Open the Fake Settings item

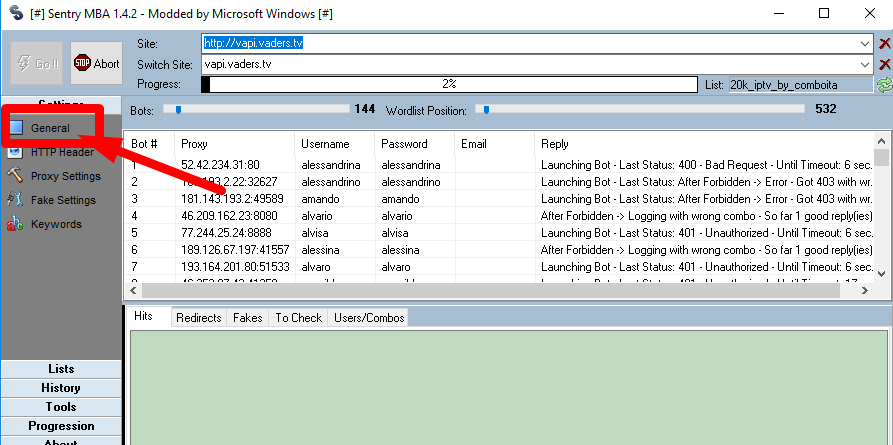(x=51, y=200)
